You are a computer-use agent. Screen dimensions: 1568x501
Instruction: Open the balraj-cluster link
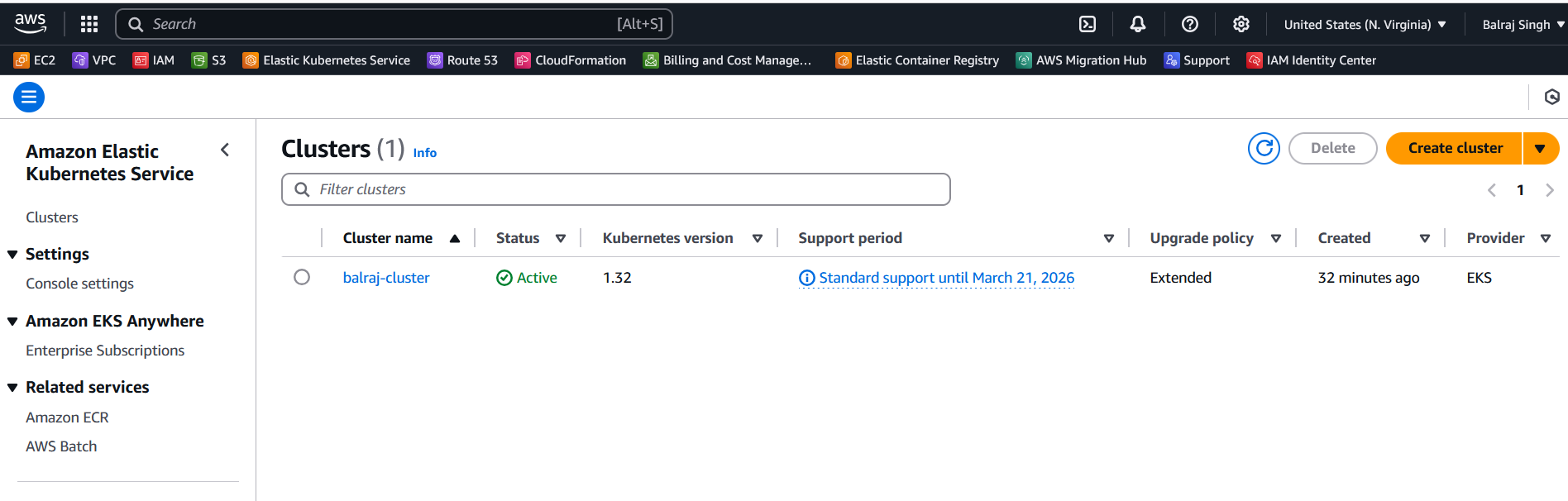click(x=386, y=278)
